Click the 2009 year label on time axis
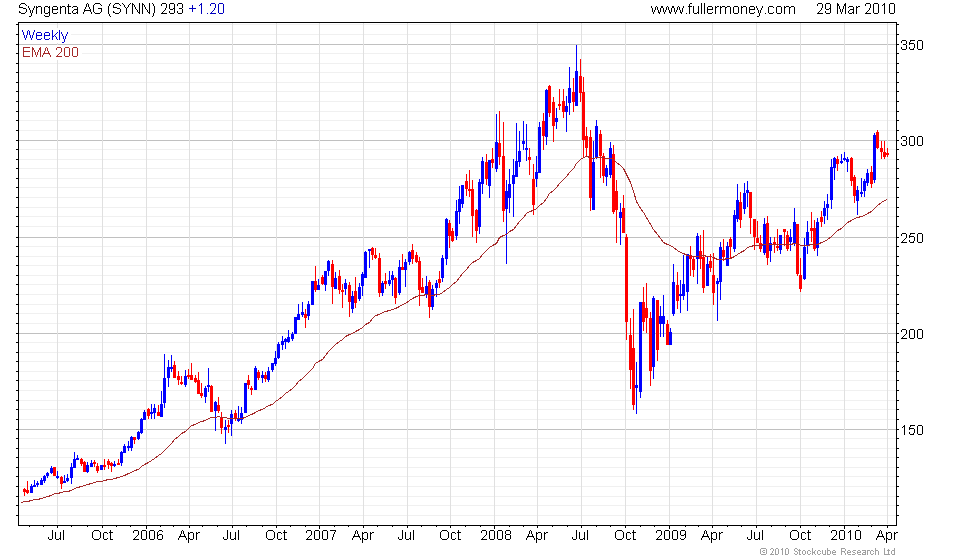Viewport: 980px width, 560px height. pyautogui.click(x=671, y=536)
